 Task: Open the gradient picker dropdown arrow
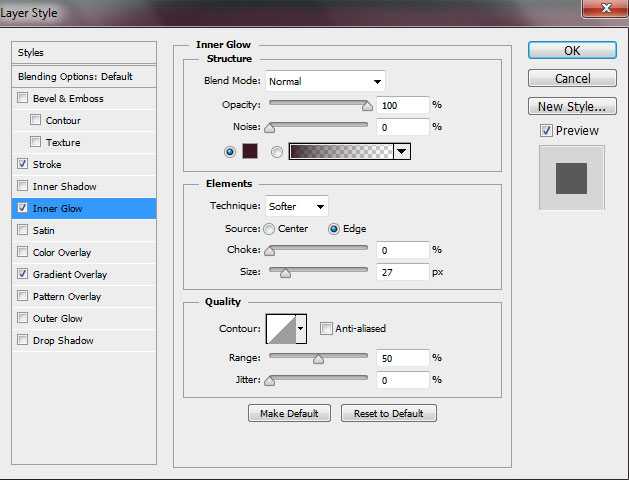(x=402, y=151)
